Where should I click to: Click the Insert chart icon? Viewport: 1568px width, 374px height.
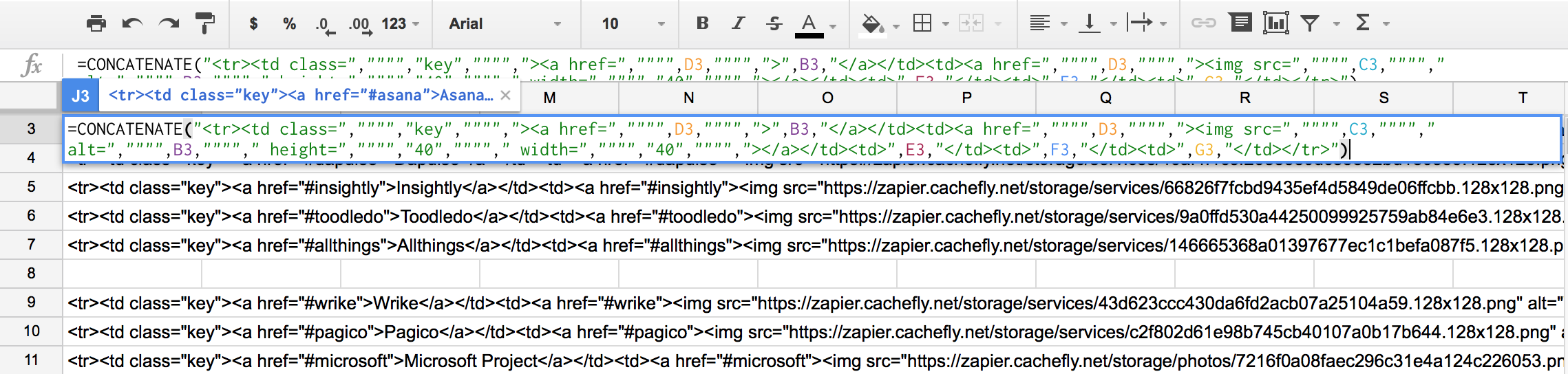[x=1276, y=23]
